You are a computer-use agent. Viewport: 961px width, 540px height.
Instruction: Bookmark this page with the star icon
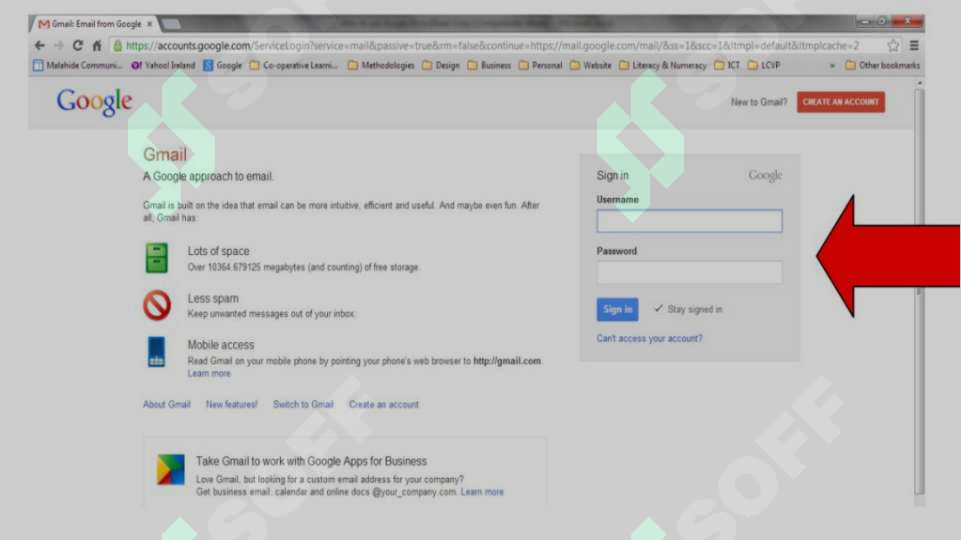pyautogui.click(x=893, y=45)
